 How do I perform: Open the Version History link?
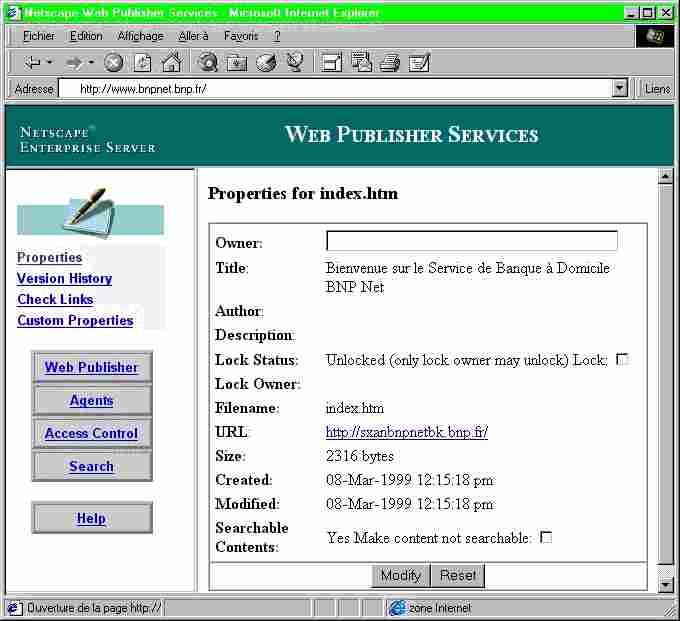pyautogui.click(x=65, y=278)
